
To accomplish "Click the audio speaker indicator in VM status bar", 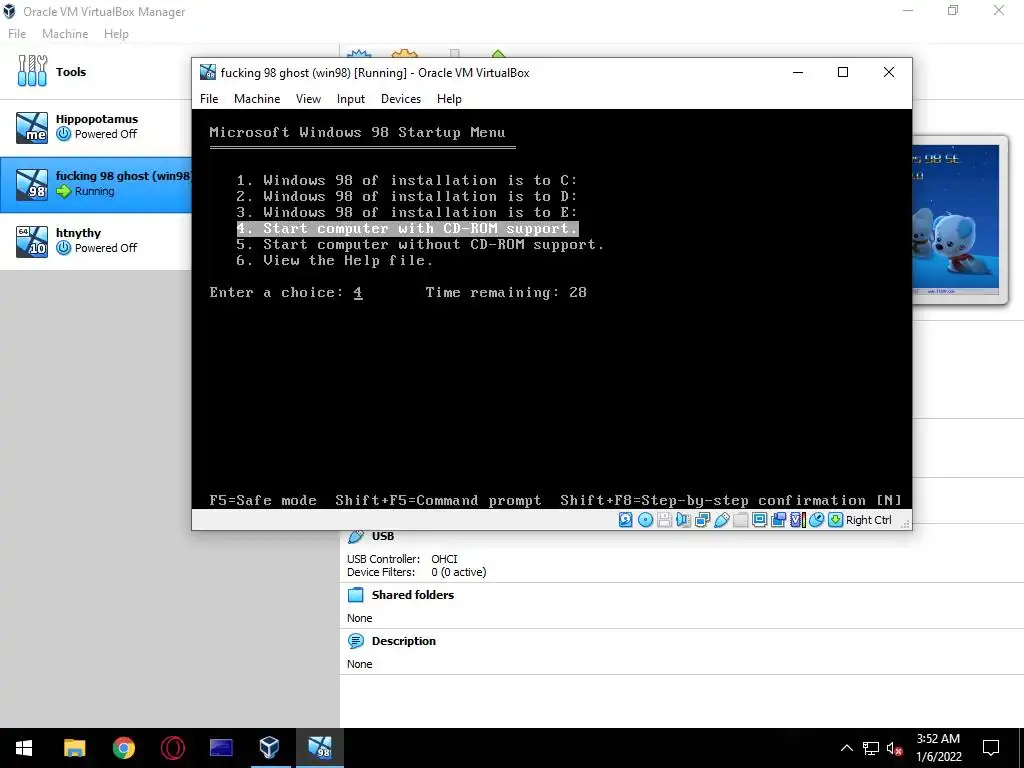I will [x=683, y=520].
